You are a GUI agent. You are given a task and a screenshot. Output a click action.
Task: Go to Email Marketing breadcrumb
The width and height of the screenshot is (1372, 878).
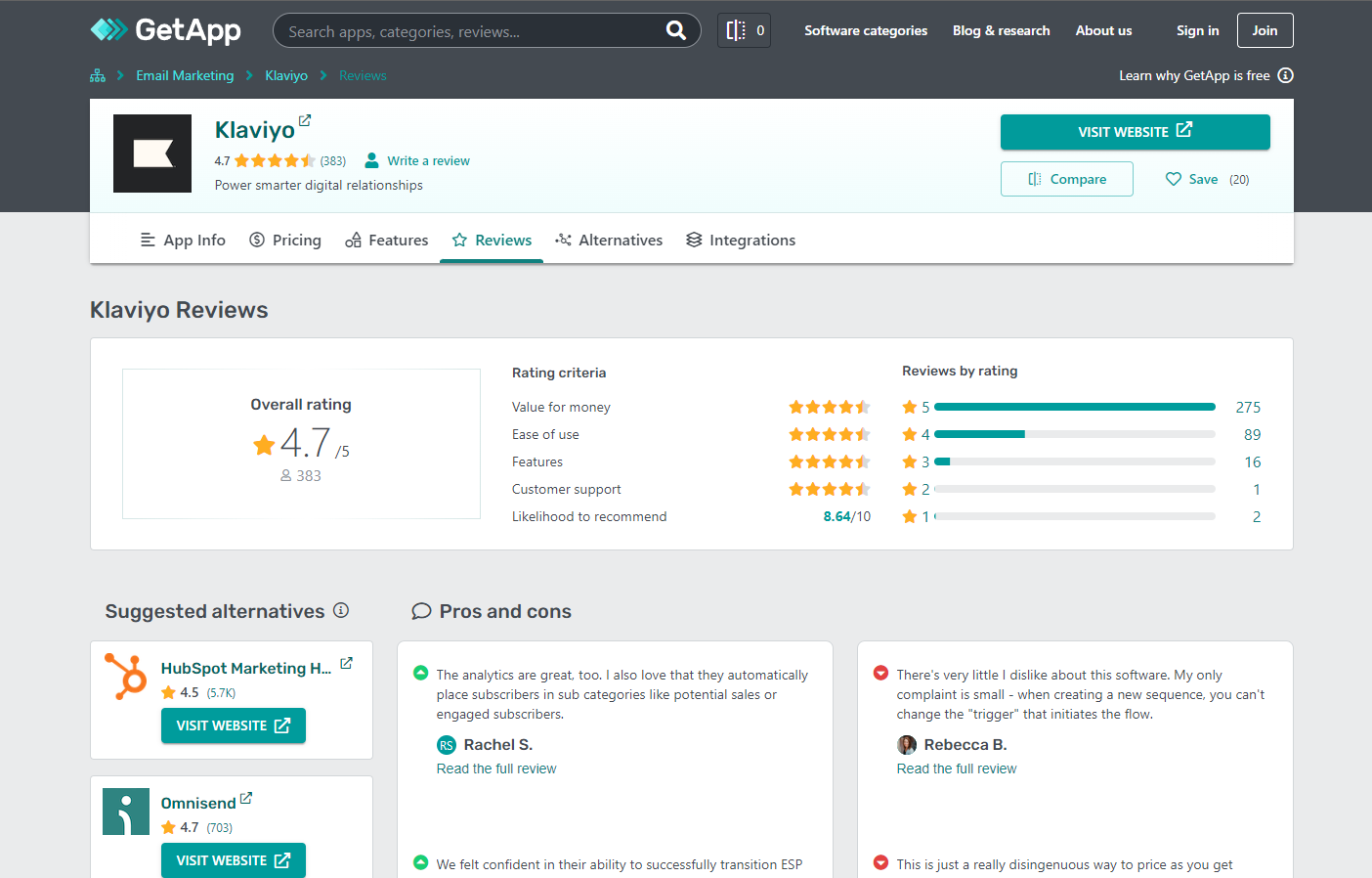point(185,75)
